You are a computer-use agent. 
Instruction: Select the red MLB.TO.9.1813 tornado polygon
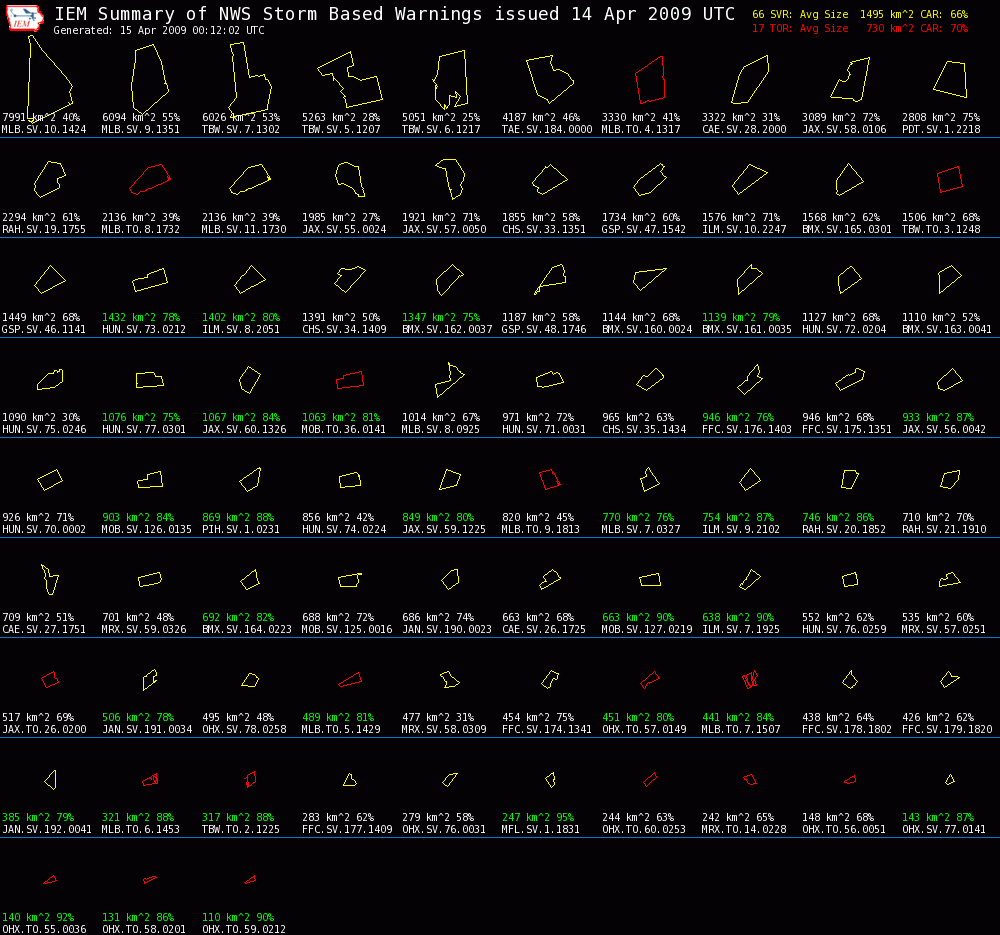pos(550,479)
